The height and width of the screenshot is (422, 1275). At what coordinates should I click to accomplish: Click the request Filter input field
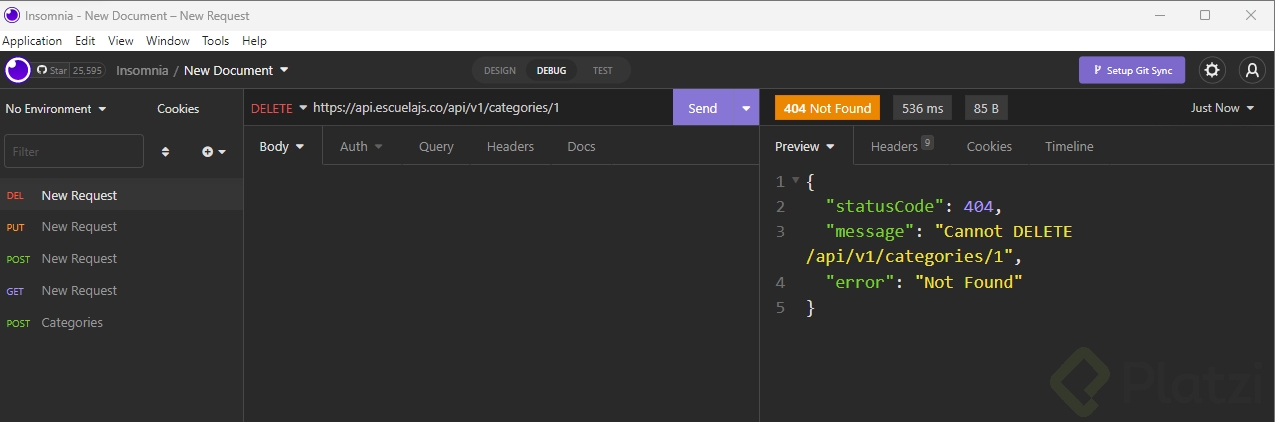coord(74,152)
